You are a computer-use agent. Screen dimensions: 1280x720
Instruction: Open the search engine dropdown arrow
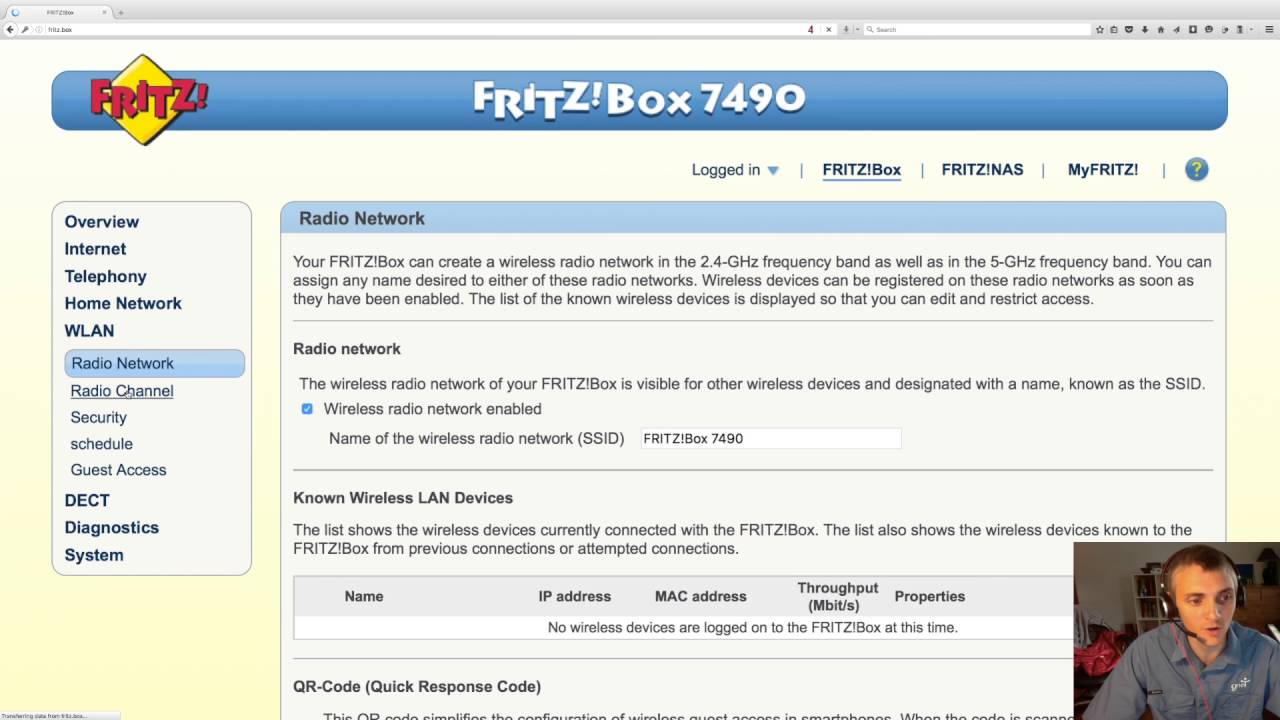click(858, 29)
